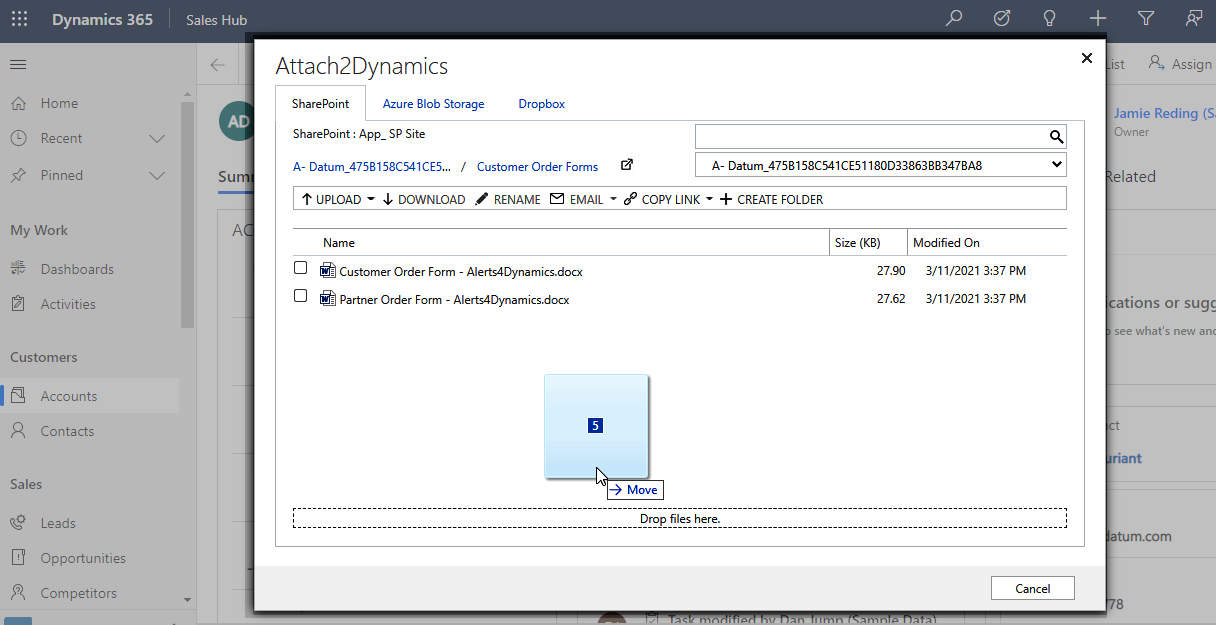Open the task flow target icon
The image size is (1216, 625).
click(1002, 19)
